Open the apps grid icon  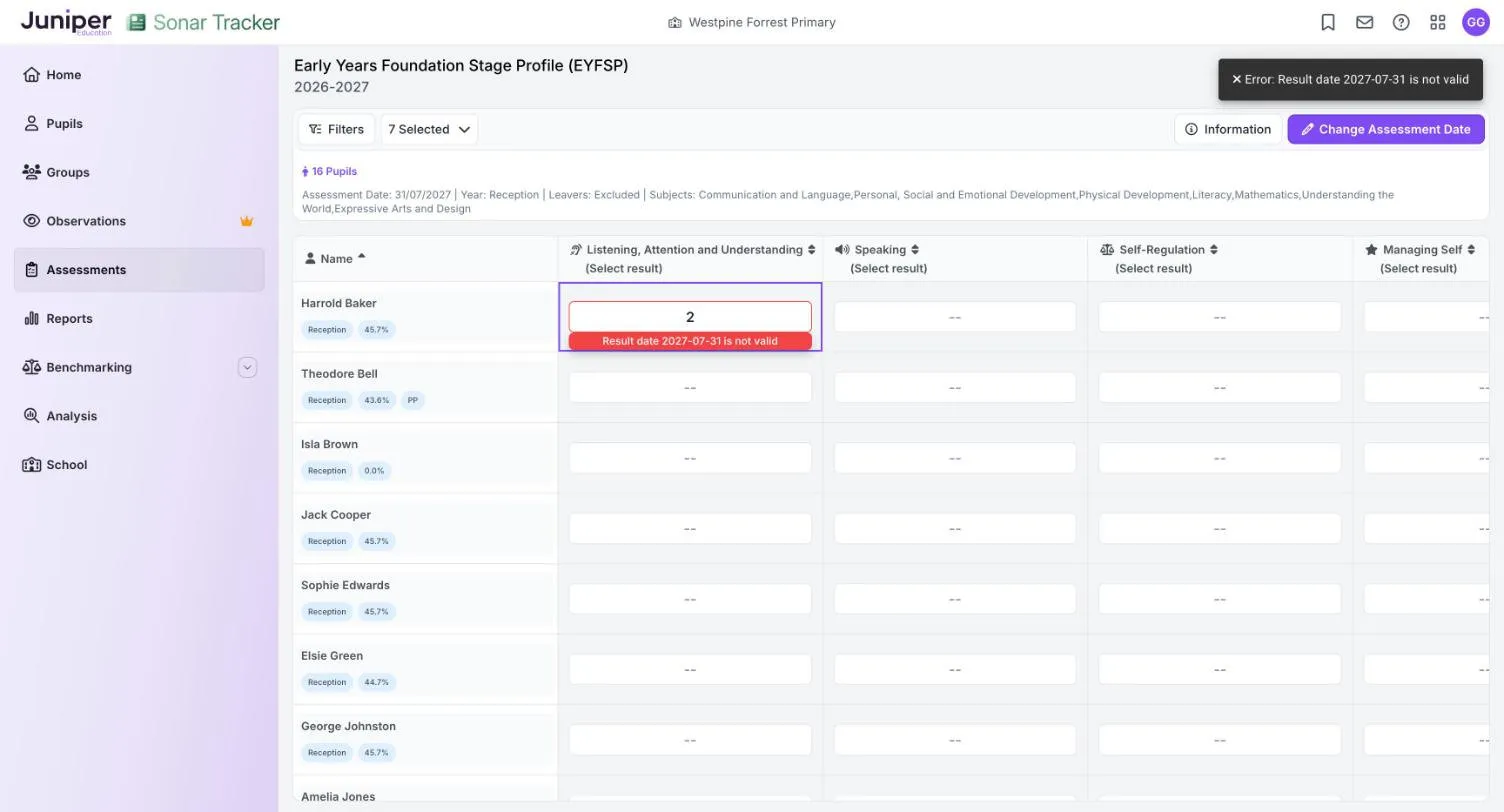pos(1438,22)
